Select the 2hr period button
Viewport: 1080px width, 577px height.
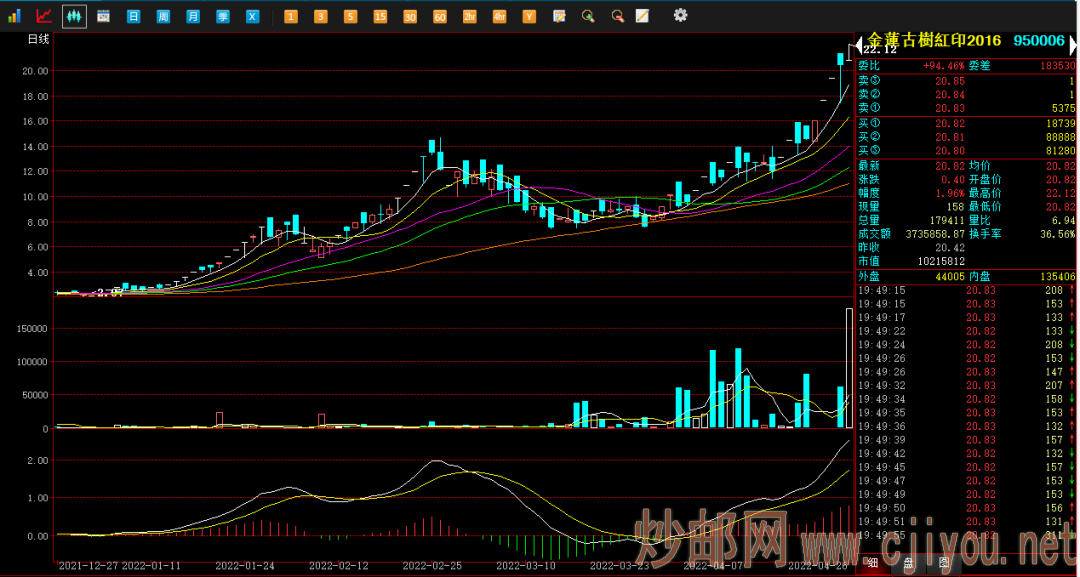(470, 16)
